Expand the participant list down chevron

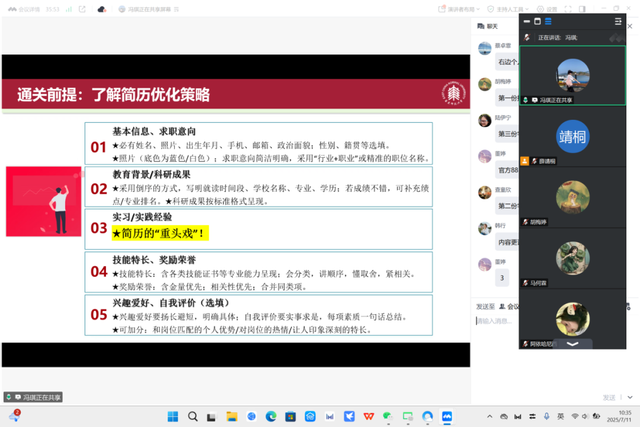tap(573, 343)
